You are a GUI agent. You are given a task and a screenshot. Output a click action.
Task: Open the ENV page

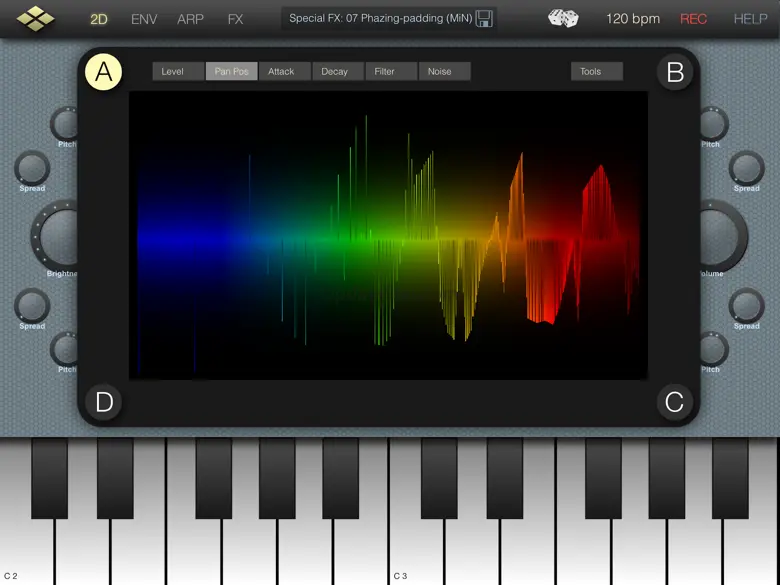(x=144, y=19)
